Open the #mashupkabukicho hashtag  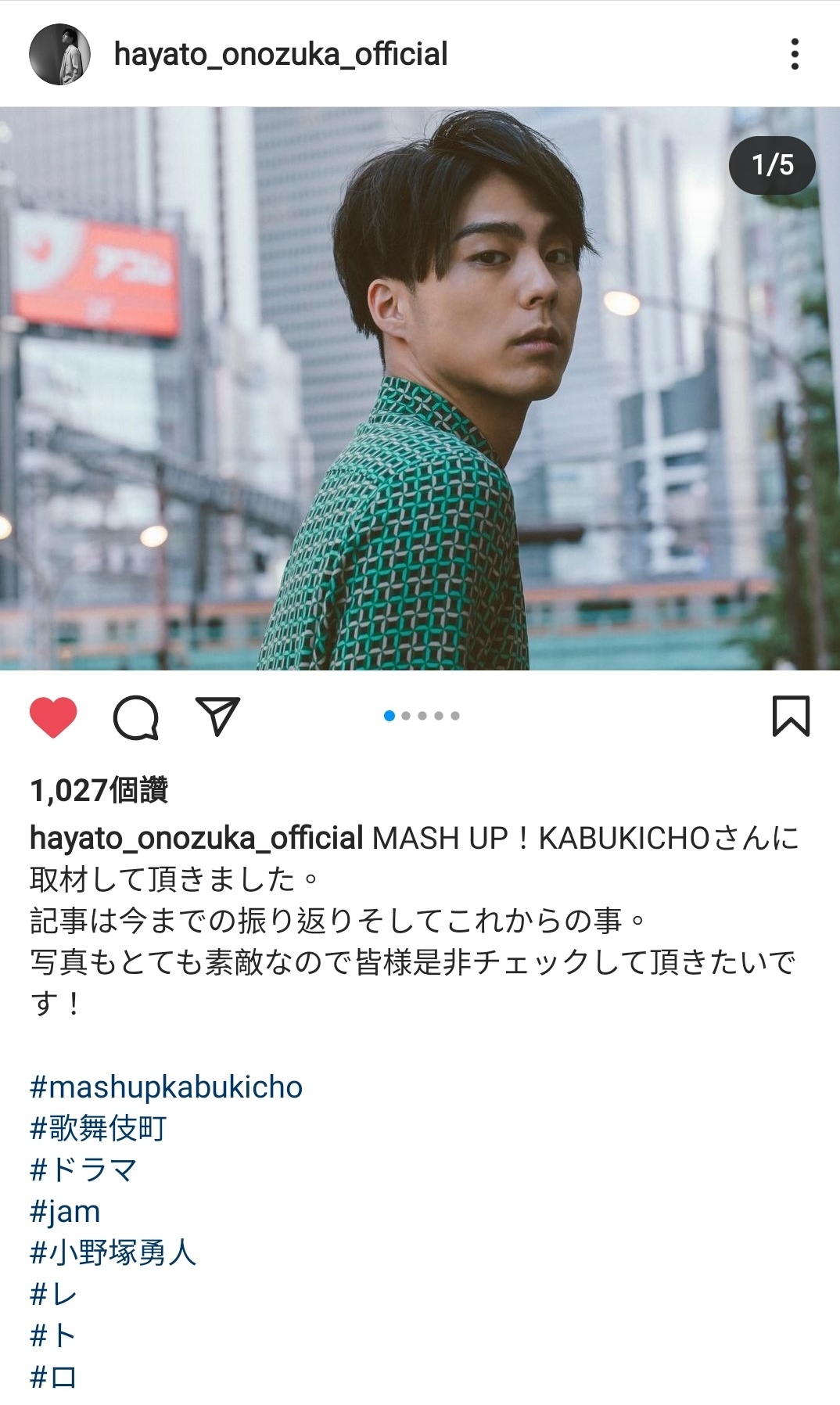click(x=167, y=1087)
